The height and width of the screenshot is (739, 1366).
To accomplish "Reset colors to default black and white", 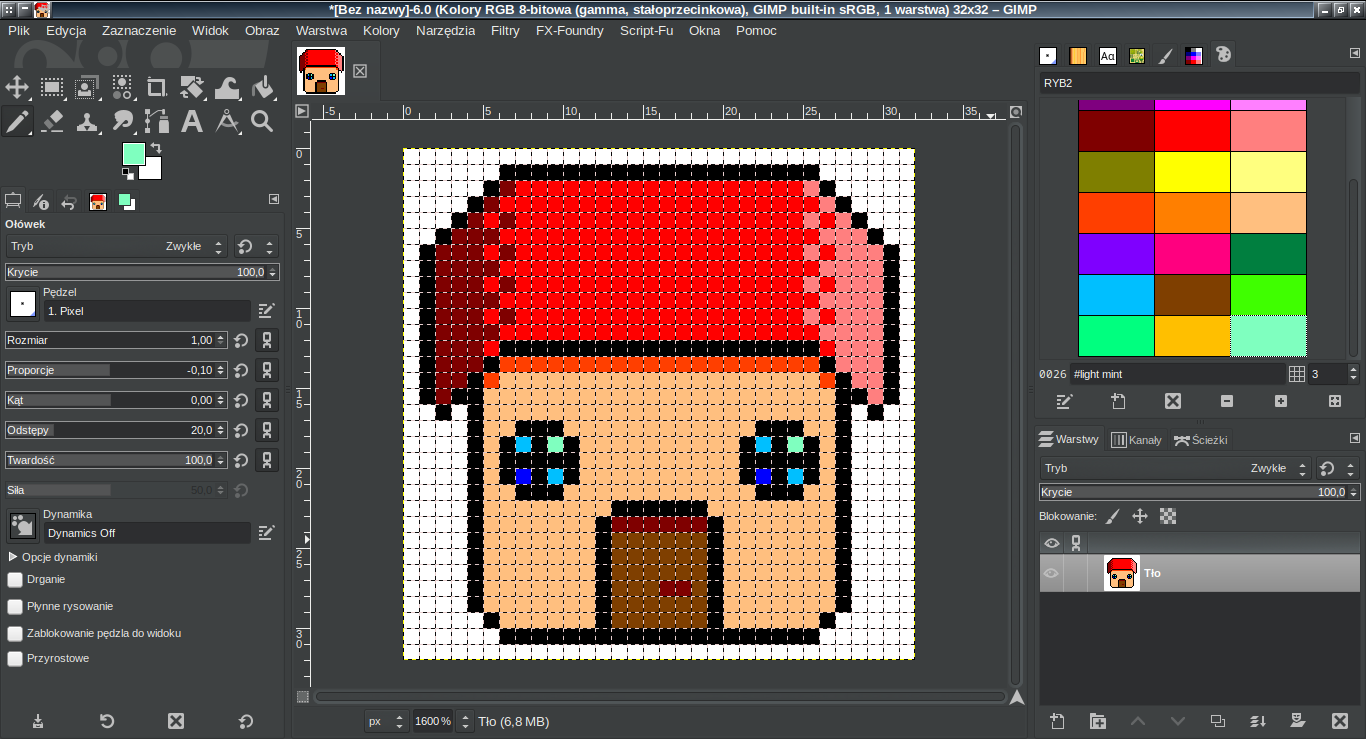I will click(128, 173).
